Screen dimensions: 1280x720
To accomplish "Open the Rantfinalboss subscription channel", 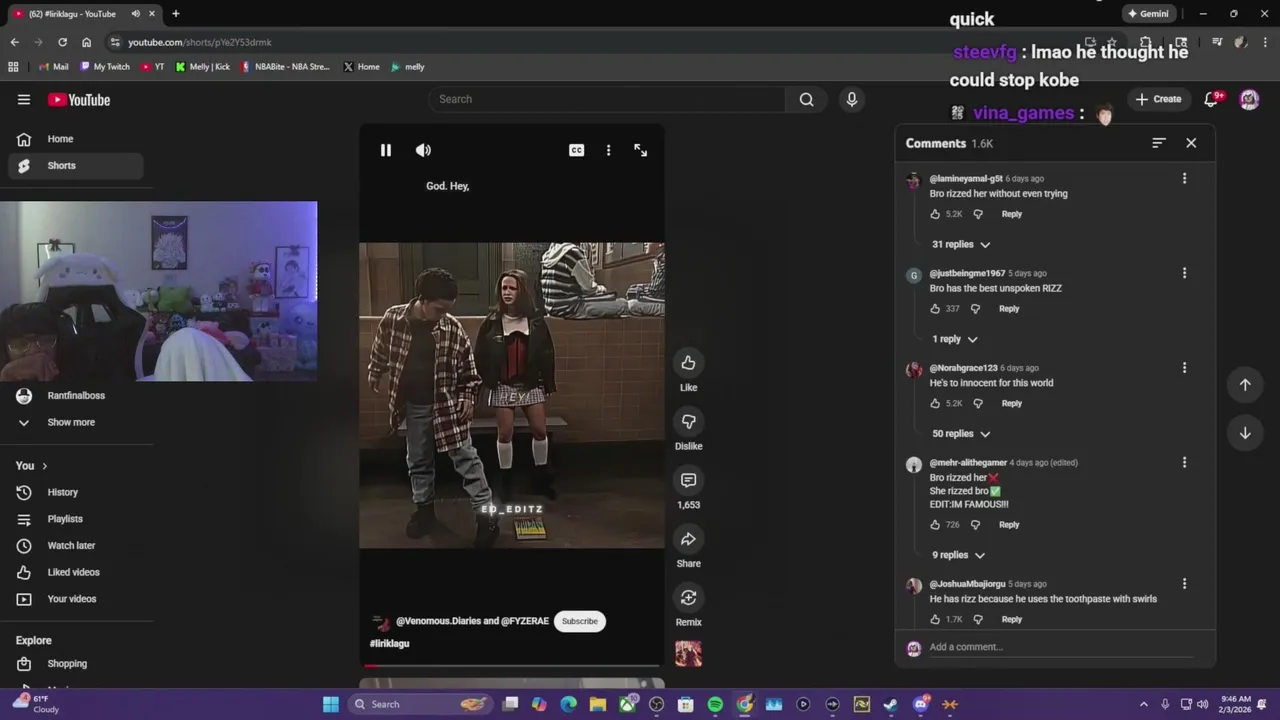I will pyautogui.click(x=76, y=395).
